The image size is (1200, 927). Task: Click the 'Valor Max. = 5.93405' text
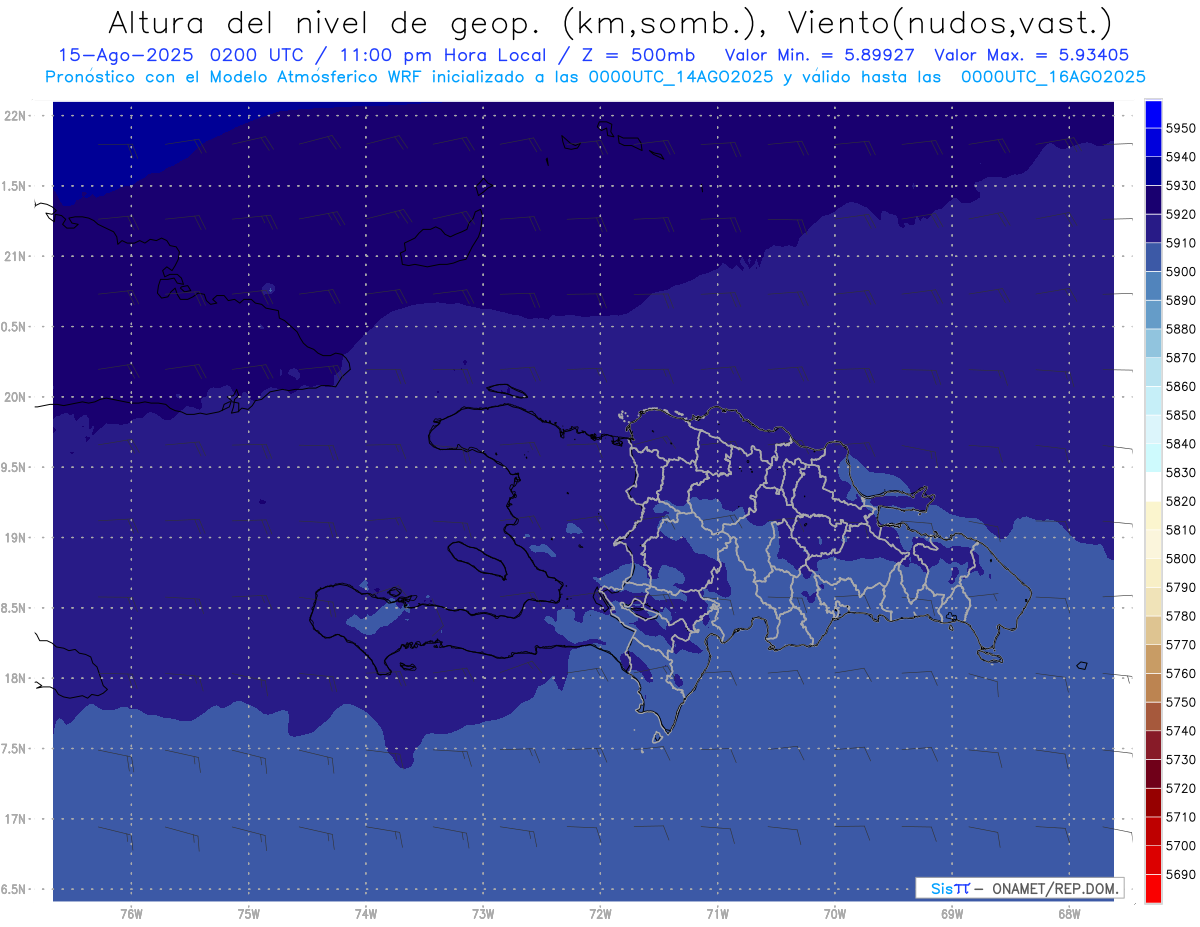[x=1033, y=55]
